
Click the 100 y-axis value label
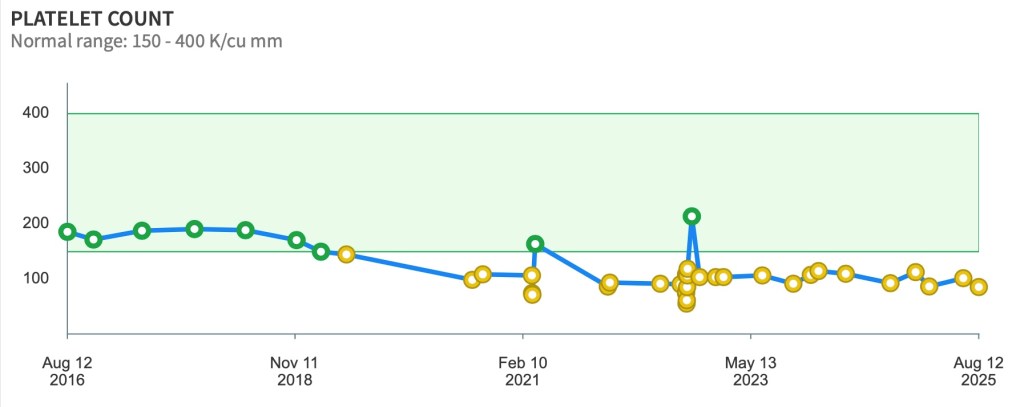tap(37, 278)
